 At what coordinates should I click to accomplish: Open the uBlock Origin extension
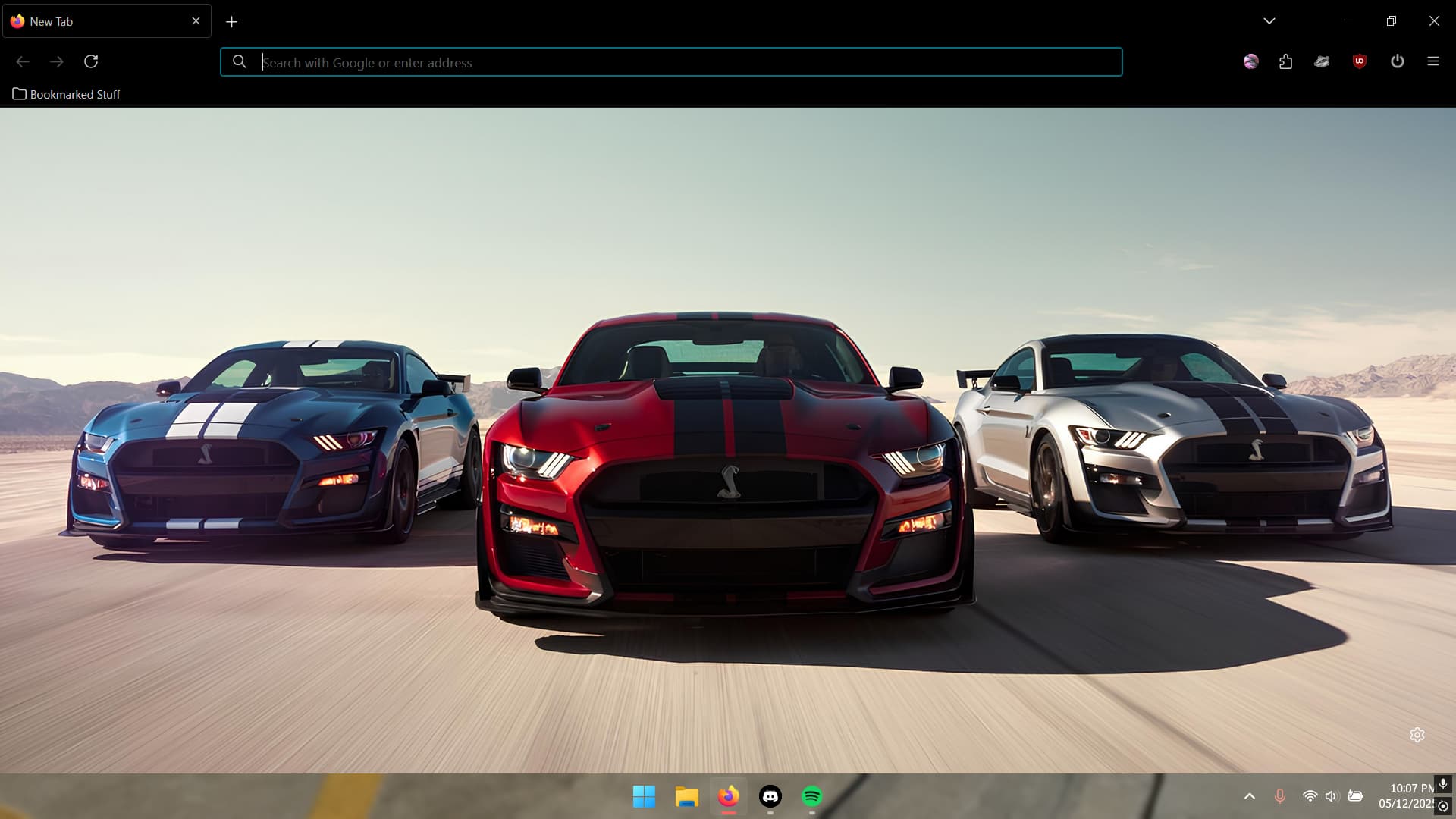pyautogui.click(x=1359, y=61)
